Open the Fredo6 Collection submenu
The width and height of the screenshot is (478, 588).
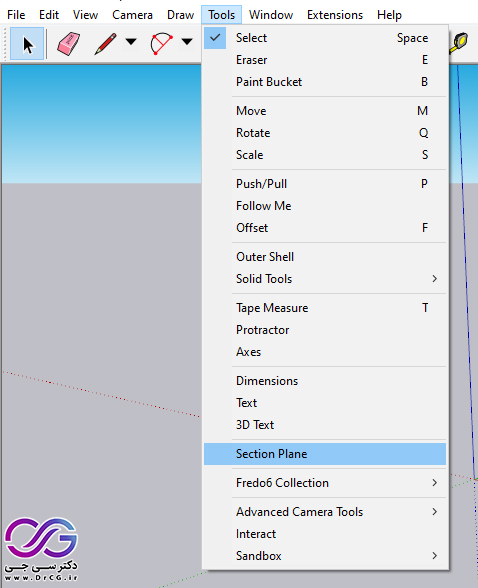point(325,483)
